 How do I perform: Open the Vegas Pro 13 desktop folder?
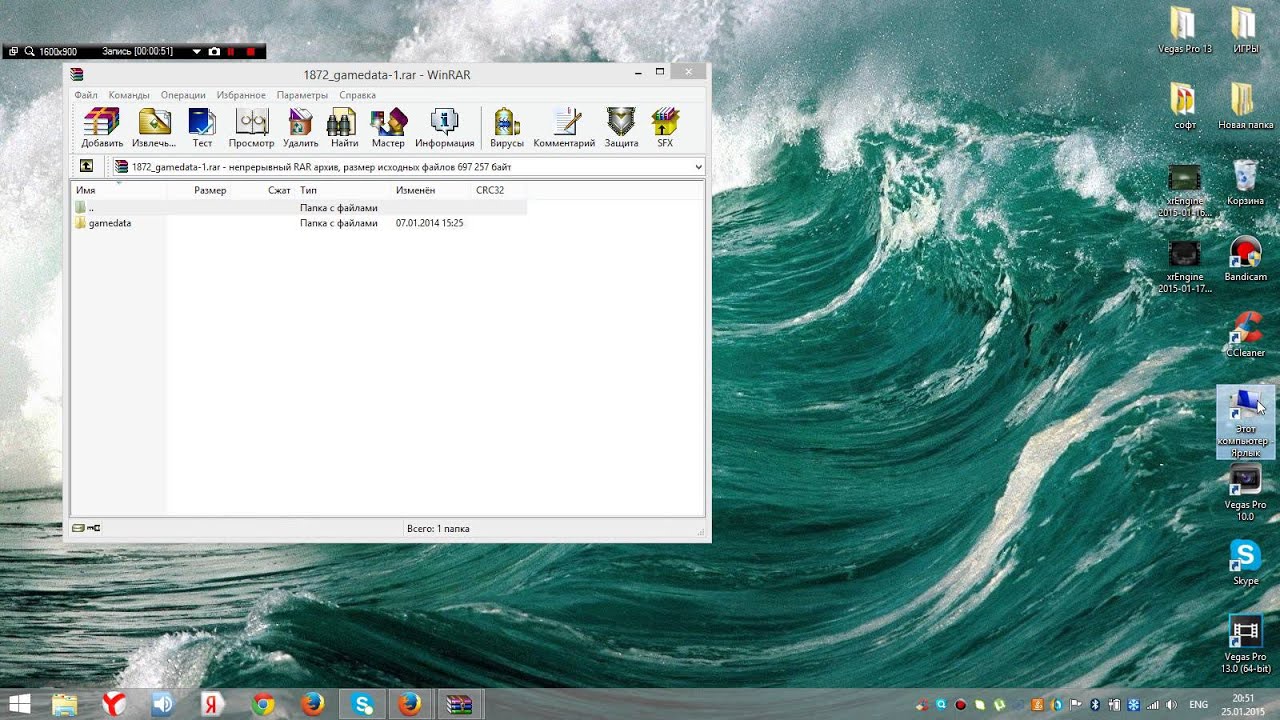pyautogui.click(x=1184, y=30)
